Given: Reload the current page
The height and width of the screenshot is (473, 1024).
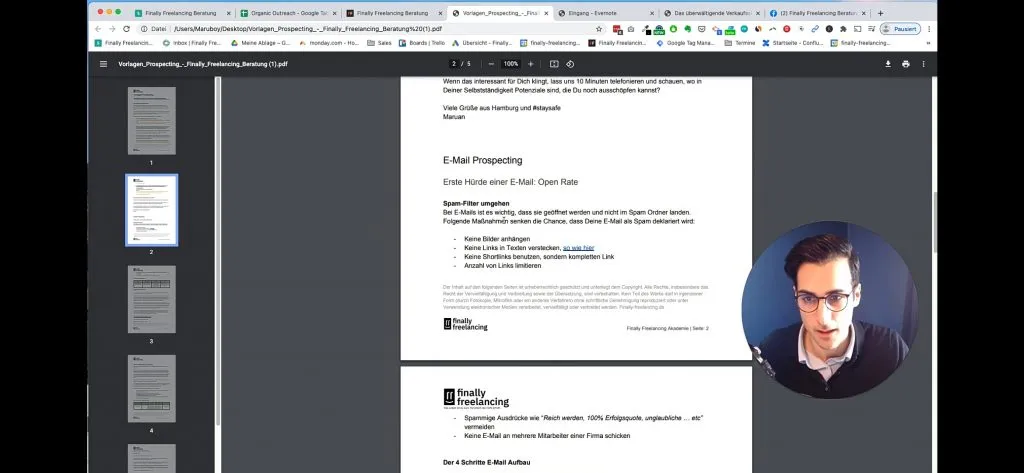Looking at the screenshot, I should [x=127, y=29].
